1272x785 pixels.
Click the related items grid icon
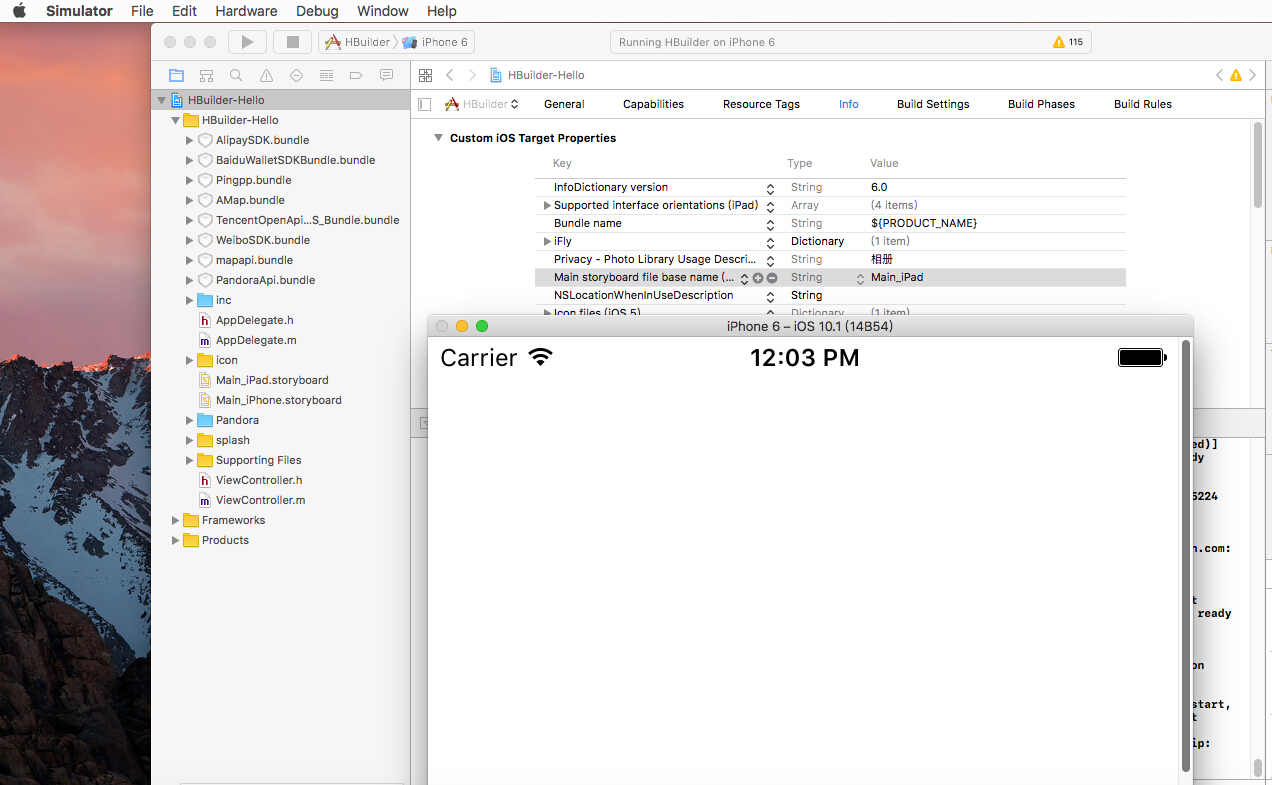point(425,75)
